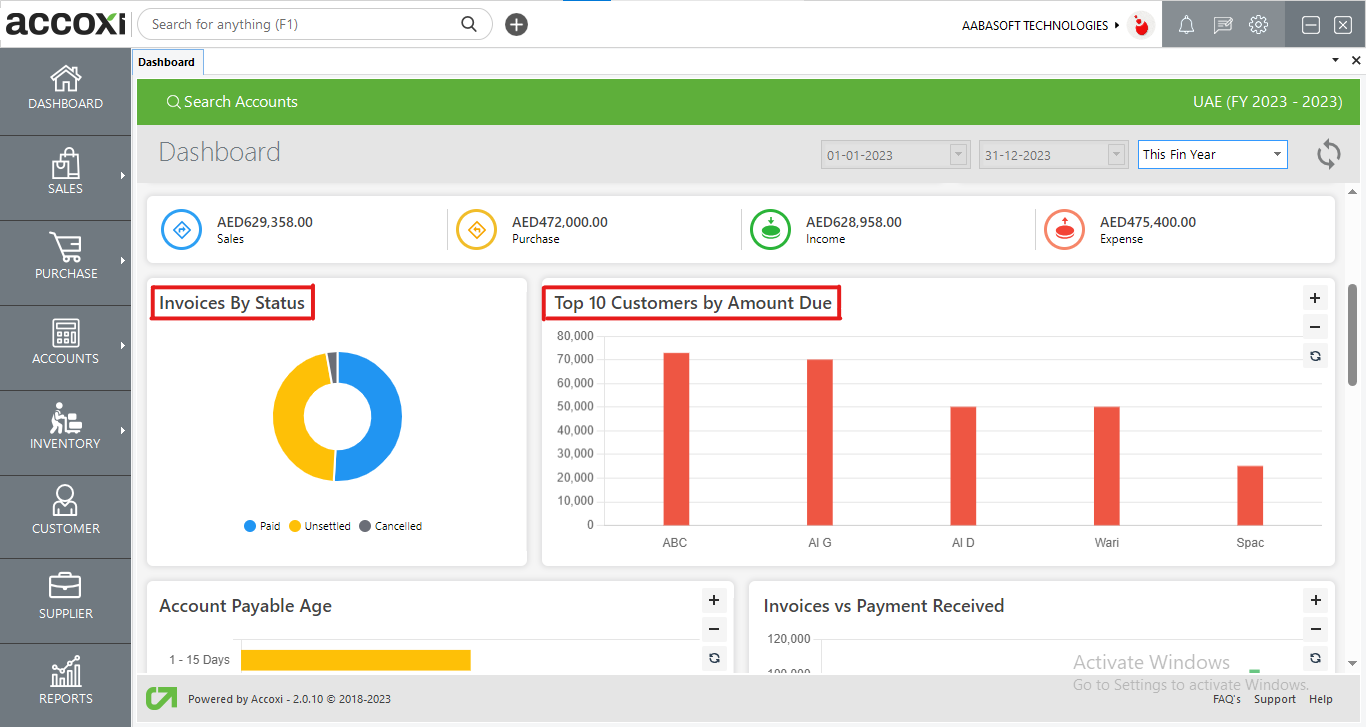
Task: Refresh the Top 10 Customers chart
Action: (1315, 356)
